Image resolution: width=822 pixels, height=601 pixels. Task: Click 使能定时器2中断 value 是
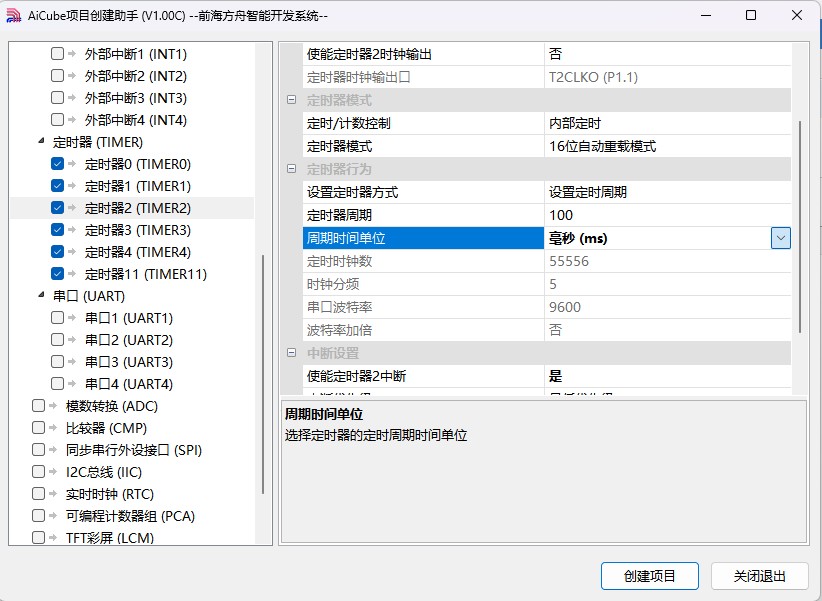(x=667, y=376)
